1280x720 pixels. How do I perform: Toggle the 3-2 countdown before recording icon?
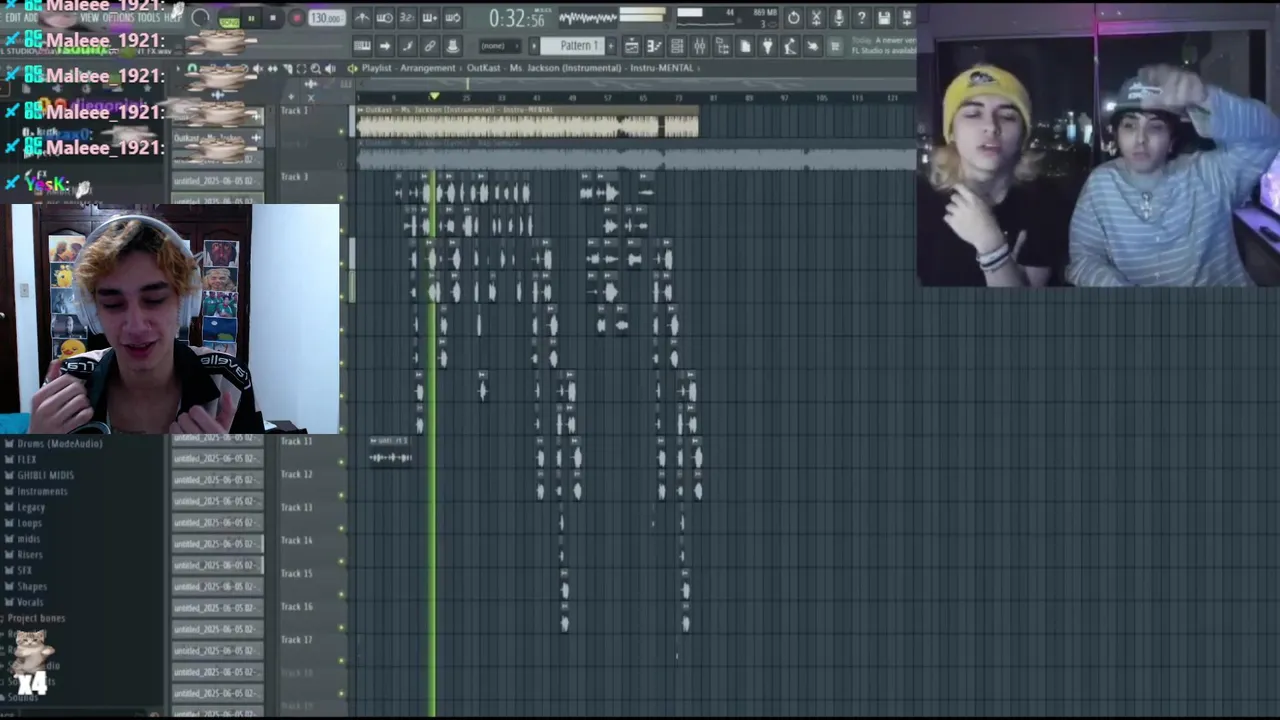coord(407,18)
